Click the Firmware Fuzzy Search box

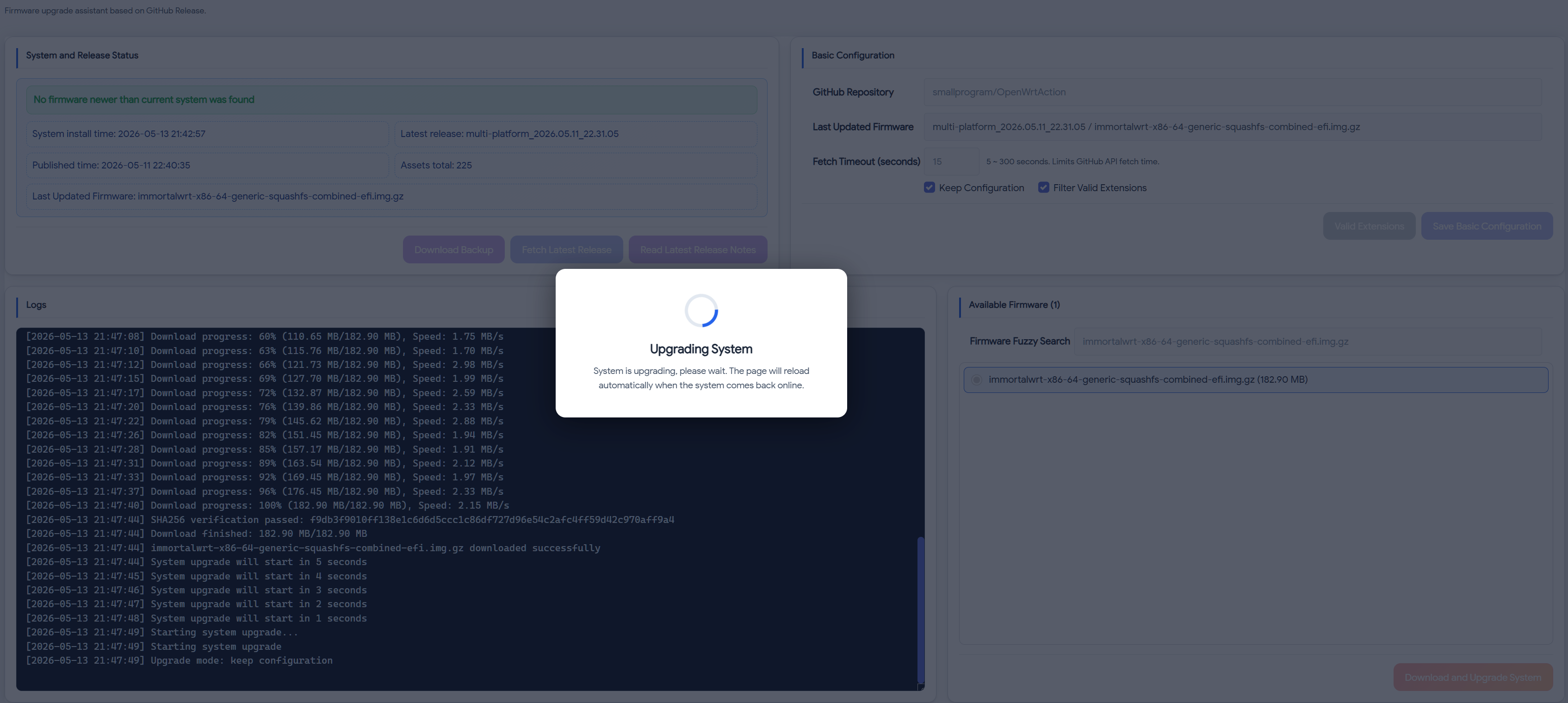point(1308,342)
